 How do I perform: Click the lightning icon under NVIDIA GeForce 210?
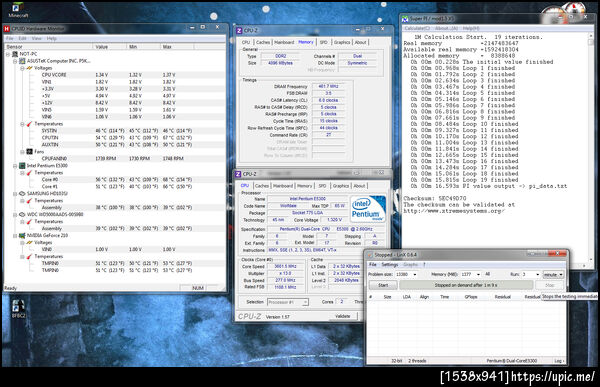tap(29, 242)
